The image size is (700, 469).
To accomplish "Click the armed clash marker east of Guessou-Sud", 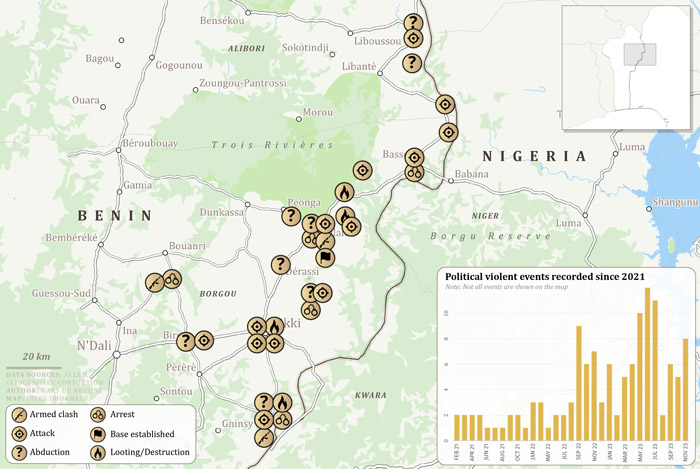I will [154, 282].
